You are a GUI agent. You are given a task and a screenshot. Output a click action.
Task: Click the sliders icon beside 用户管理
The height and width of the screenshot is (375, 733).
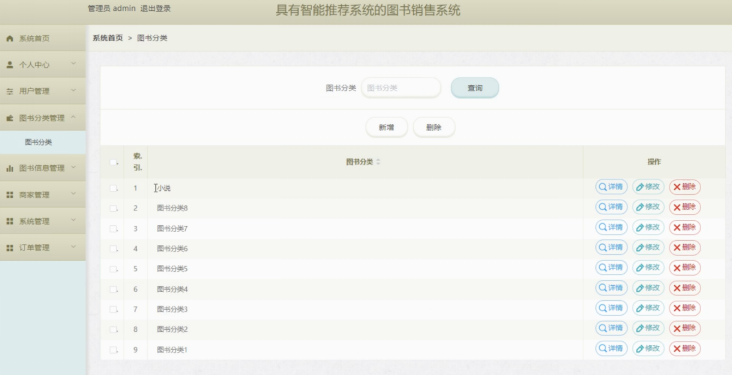tap(10, 92)
